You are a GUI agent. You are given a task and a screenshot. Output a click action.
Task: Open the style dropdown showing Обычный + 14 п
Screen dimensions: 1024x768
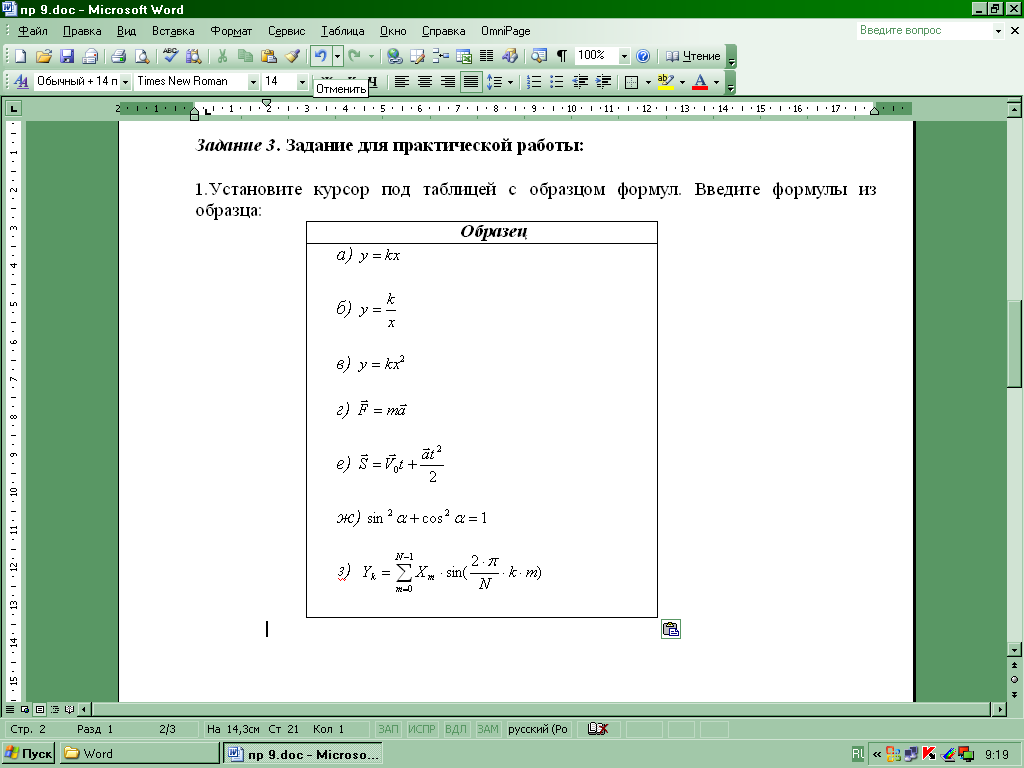pyautogui.click(x=125, y=82)
